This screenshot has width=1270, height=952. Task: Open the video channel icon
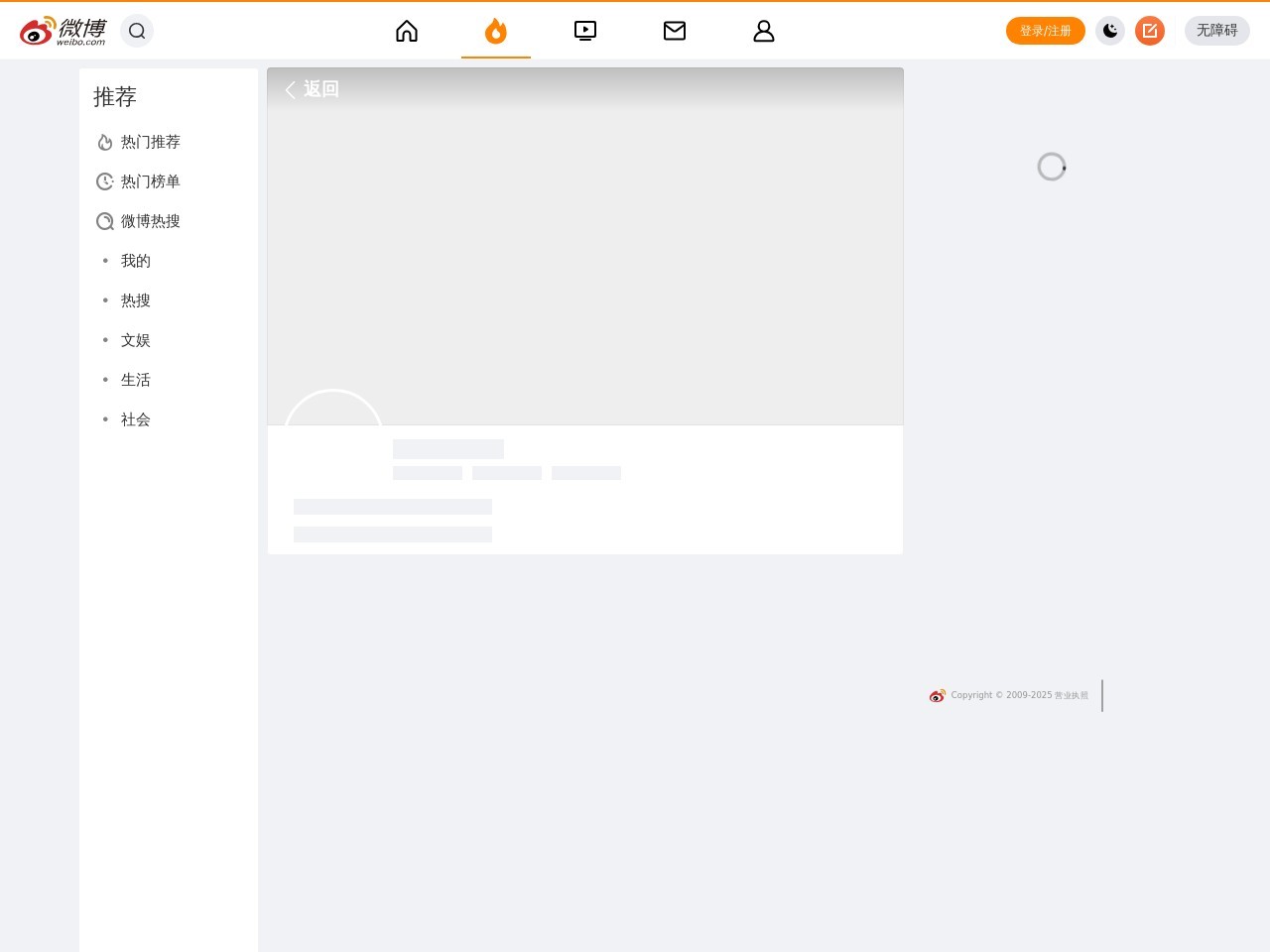point(585,31)
